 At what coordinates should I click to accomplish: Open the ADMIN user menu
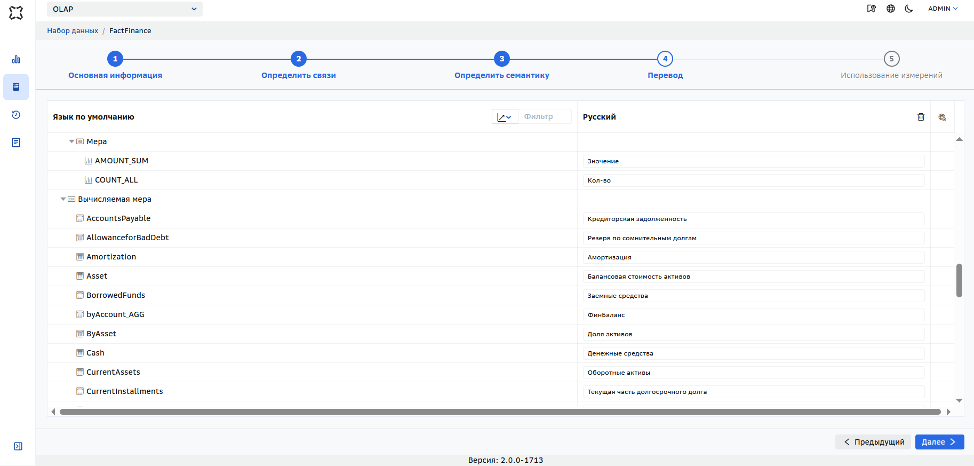point(943,9)
